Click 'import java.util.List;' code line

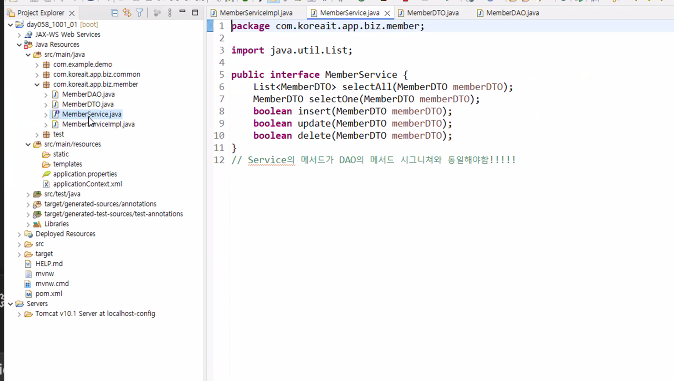291,50
